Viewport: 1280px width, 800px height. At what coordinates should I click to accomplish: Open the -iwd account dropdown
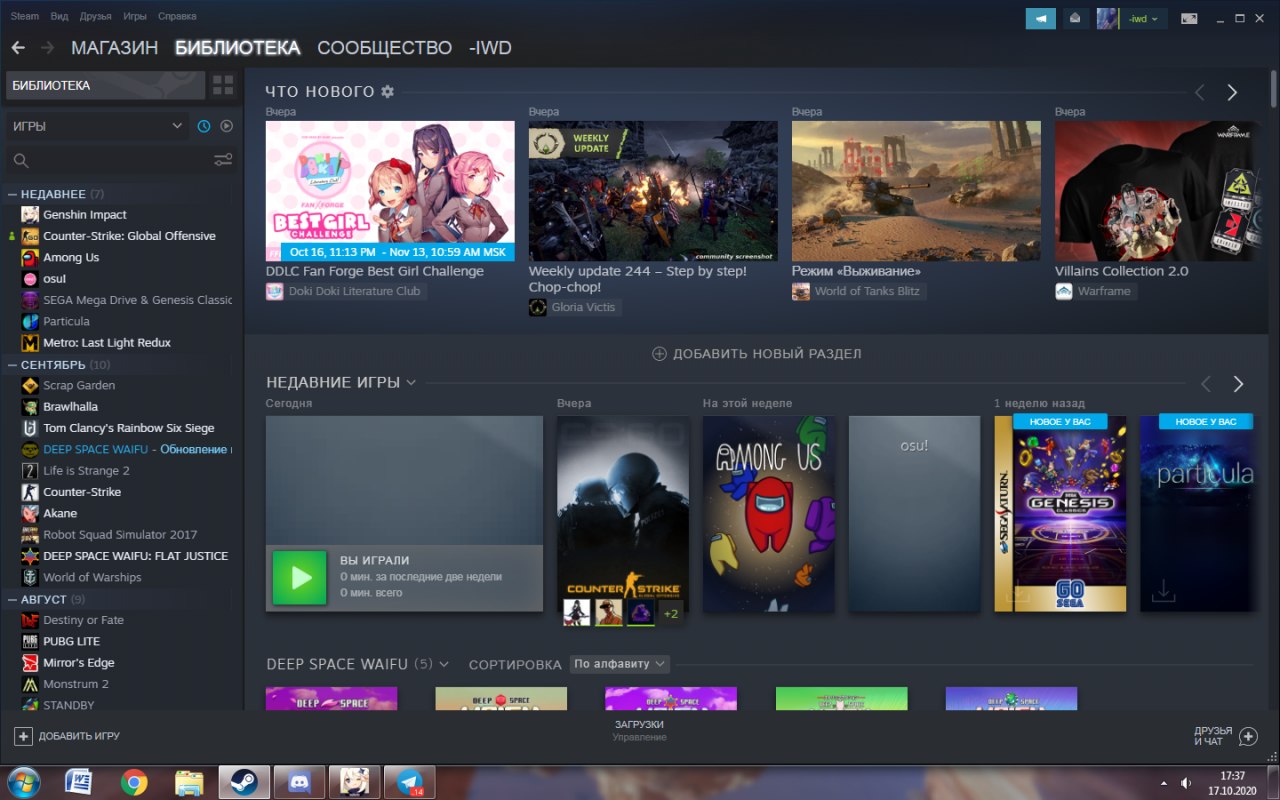(x=1145, y=18)
